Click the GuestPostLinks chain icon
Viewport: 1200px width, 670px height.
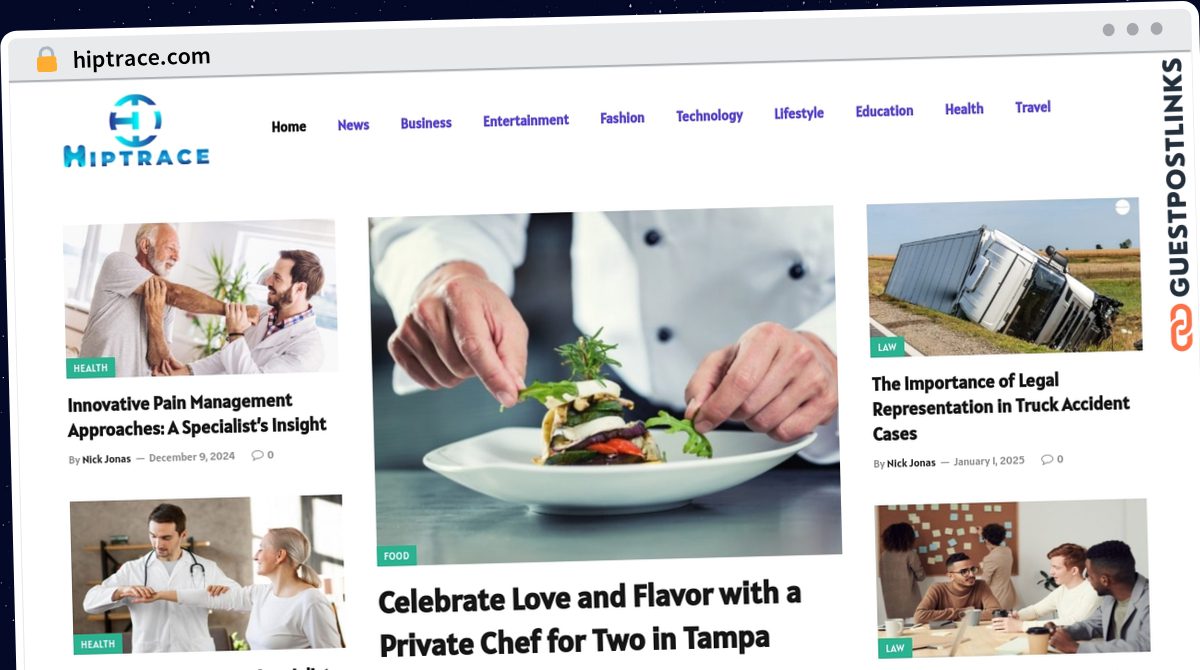[1182, 328]
